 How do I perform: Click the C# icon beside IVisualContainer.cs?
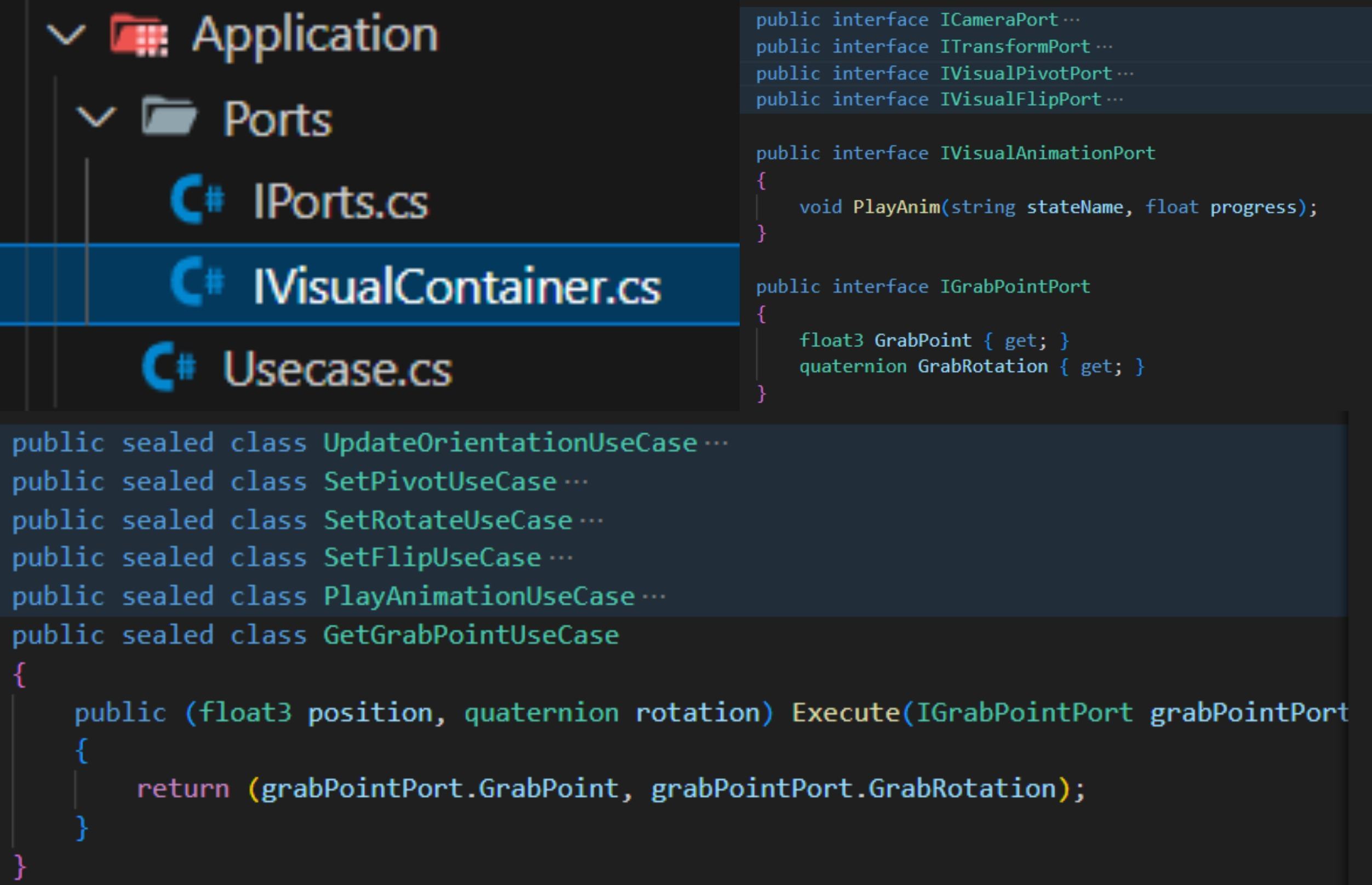click(x=197, y=282)
